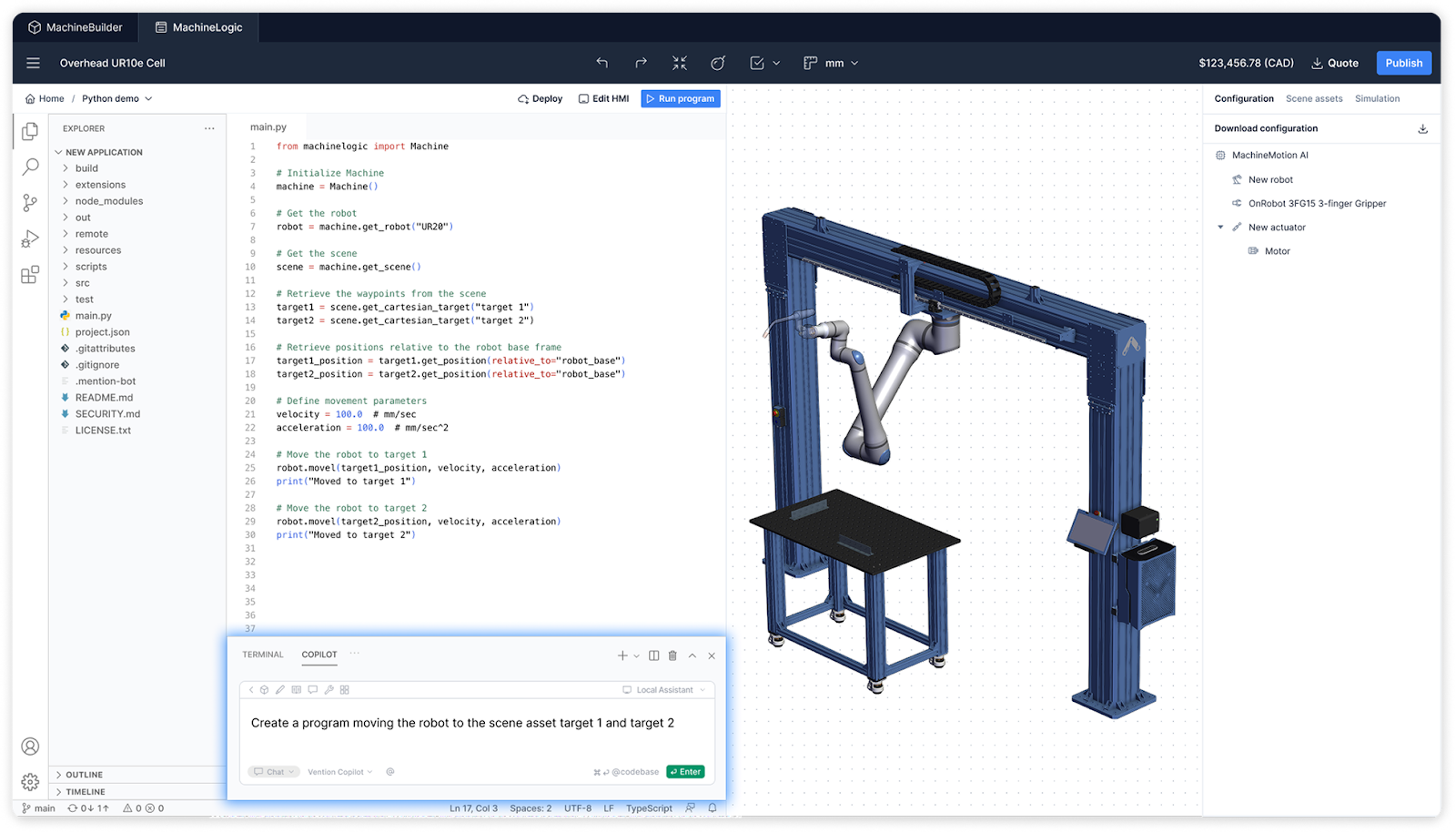Open the Extensions sidebar icon
This screenshot has height=833, width=1456.
[x=30, y=274]
